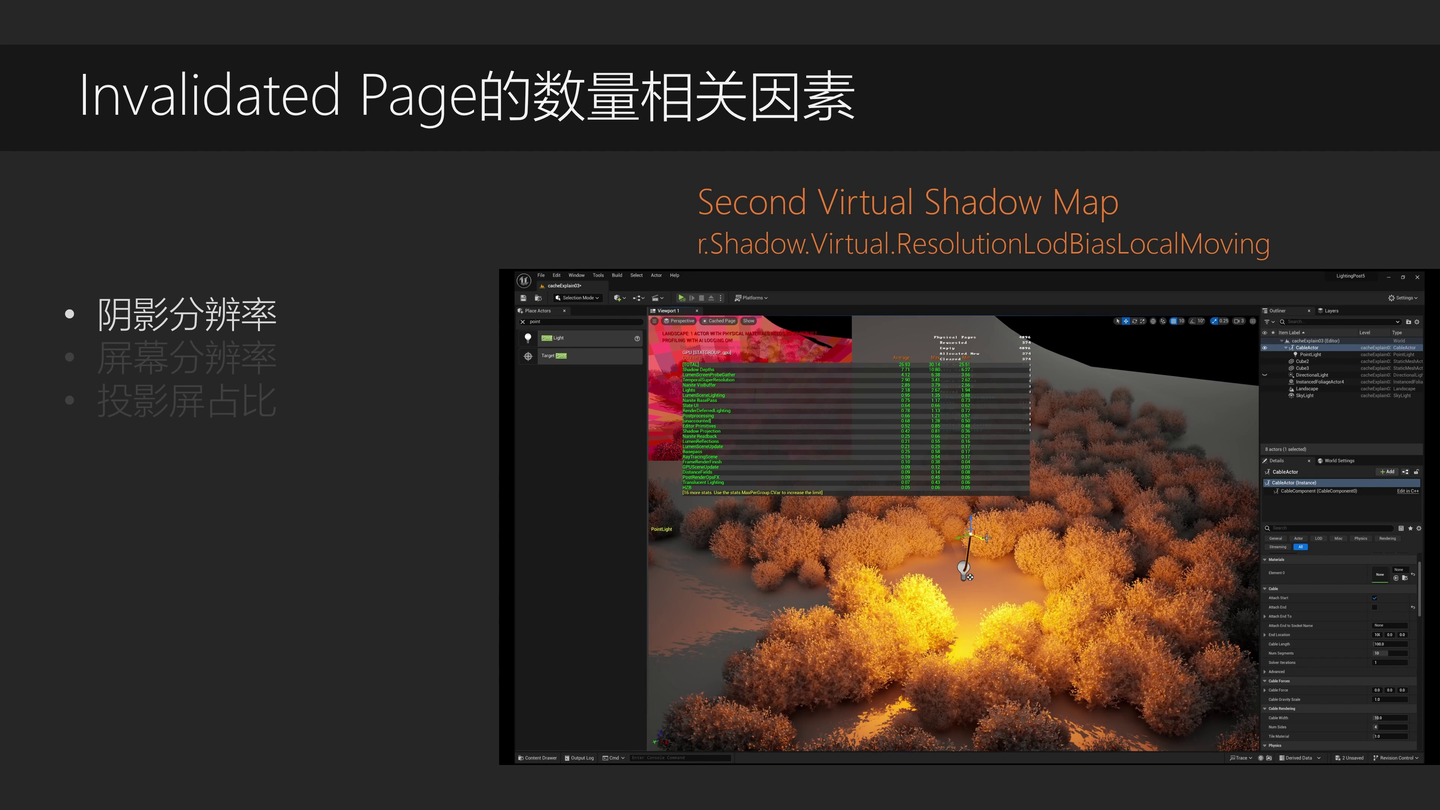1440x810 pixels.
Task: Expand the End Location property
Action: click(x=1264, y=635)
